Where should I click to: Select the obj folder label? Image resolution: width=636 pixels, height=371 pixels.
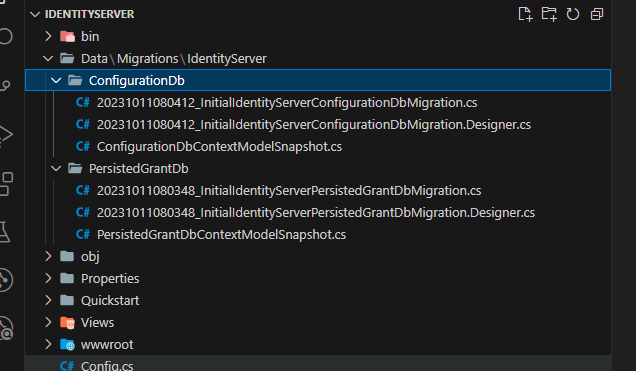(x=90, y=257)
